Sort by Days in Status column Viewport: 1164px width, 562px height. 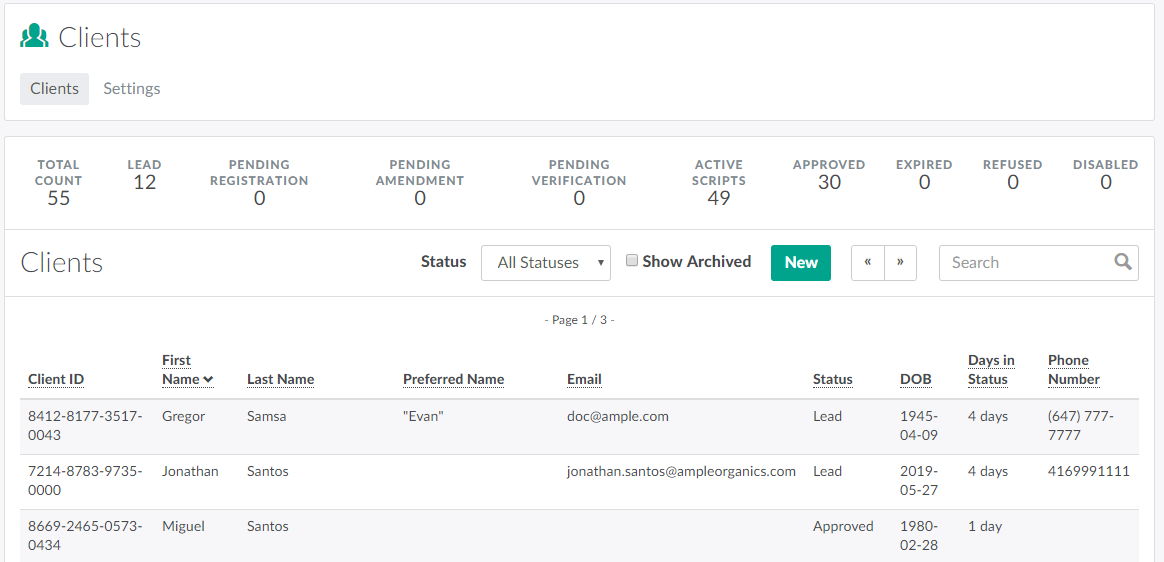pos(990,370)
